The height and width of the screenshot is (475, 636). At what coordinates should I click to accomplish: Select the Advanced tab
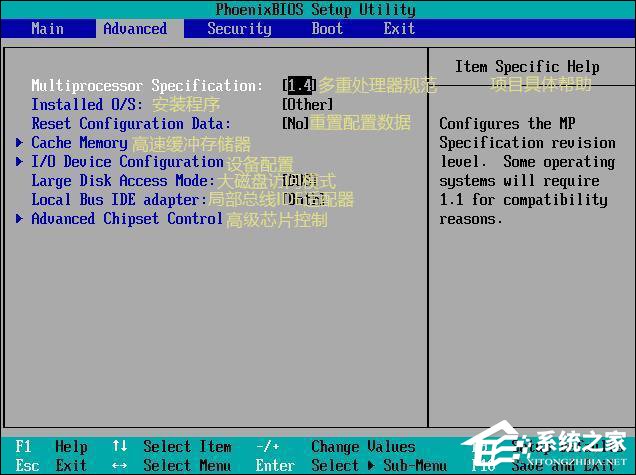pyautogui.click(x=135, y=28)
